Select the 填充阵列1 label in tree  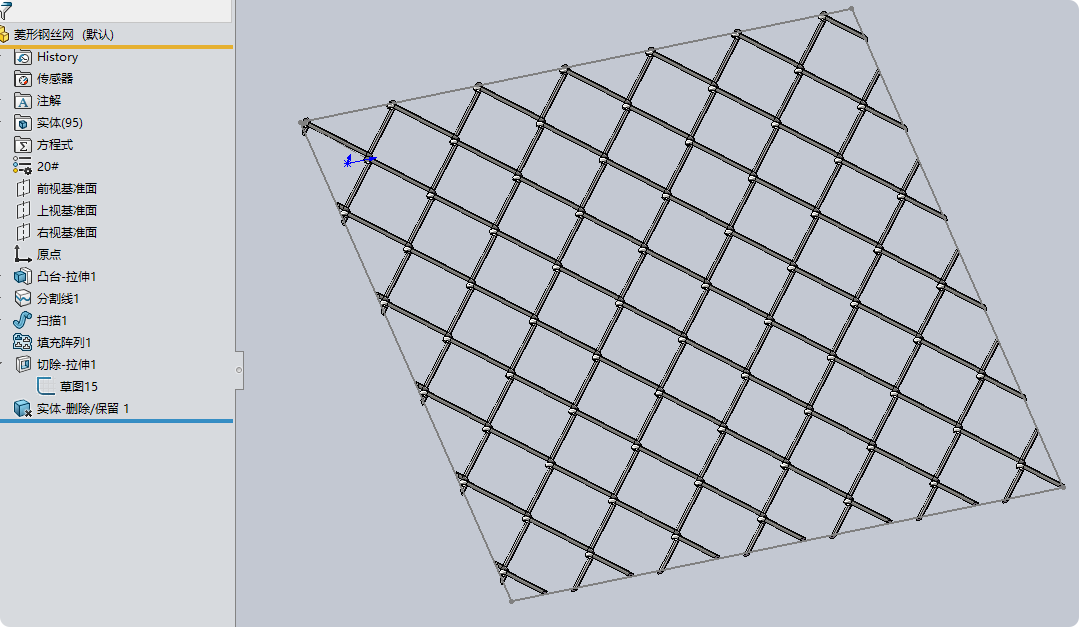tap(64, 343)
